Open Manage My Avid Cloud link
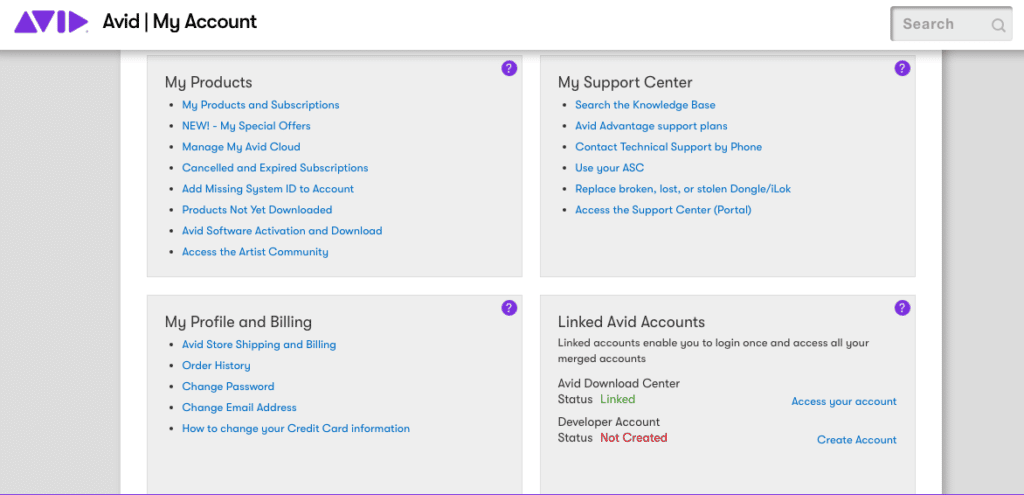 [241, 147]
